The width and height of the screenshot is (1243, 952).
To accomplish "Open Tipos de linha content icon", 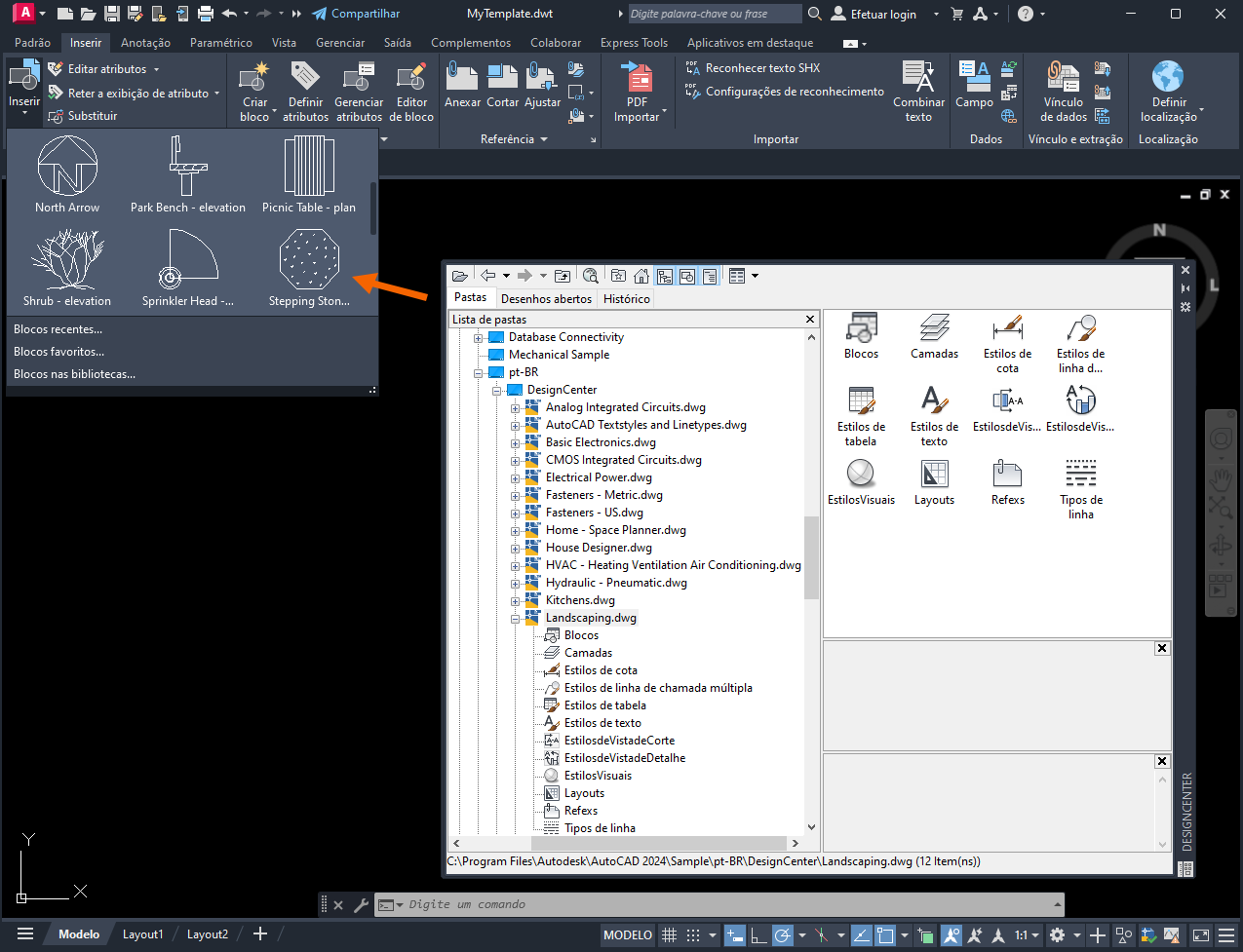I will [x=1081, y=489].
